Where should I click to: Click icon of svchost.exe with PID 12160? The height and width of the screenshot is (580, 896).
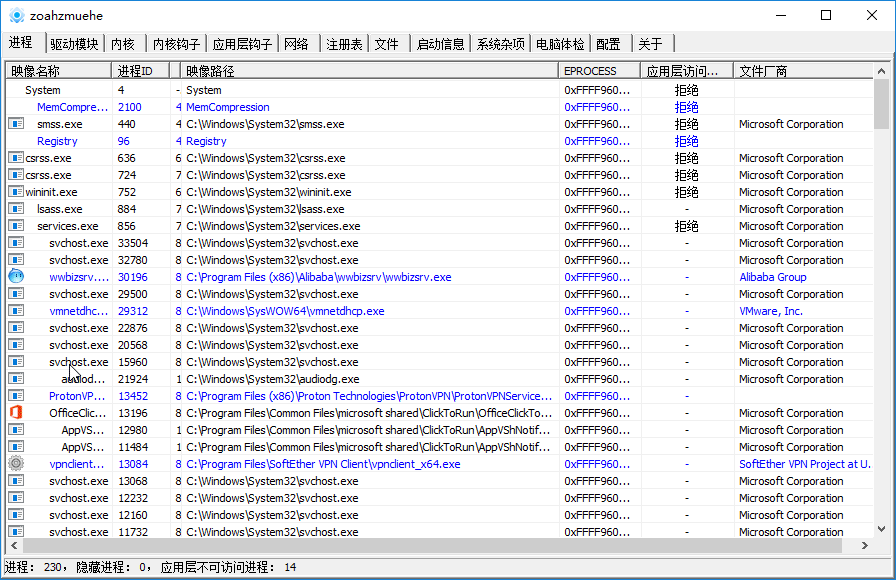(x=16, y=514)
